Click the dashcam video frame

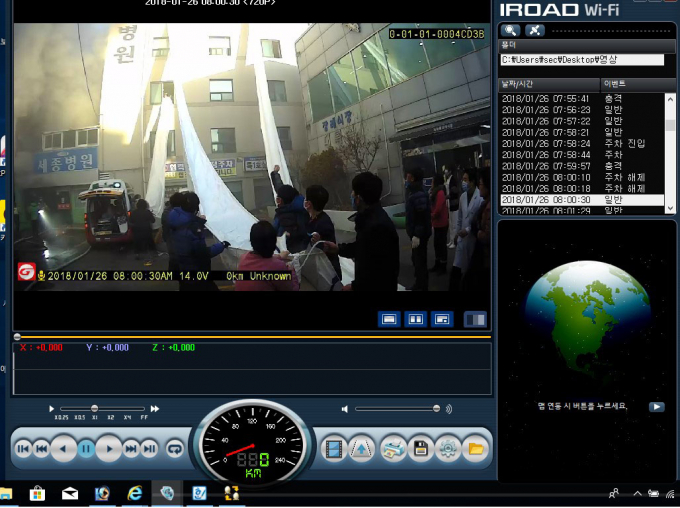click(x=252, y=157)
